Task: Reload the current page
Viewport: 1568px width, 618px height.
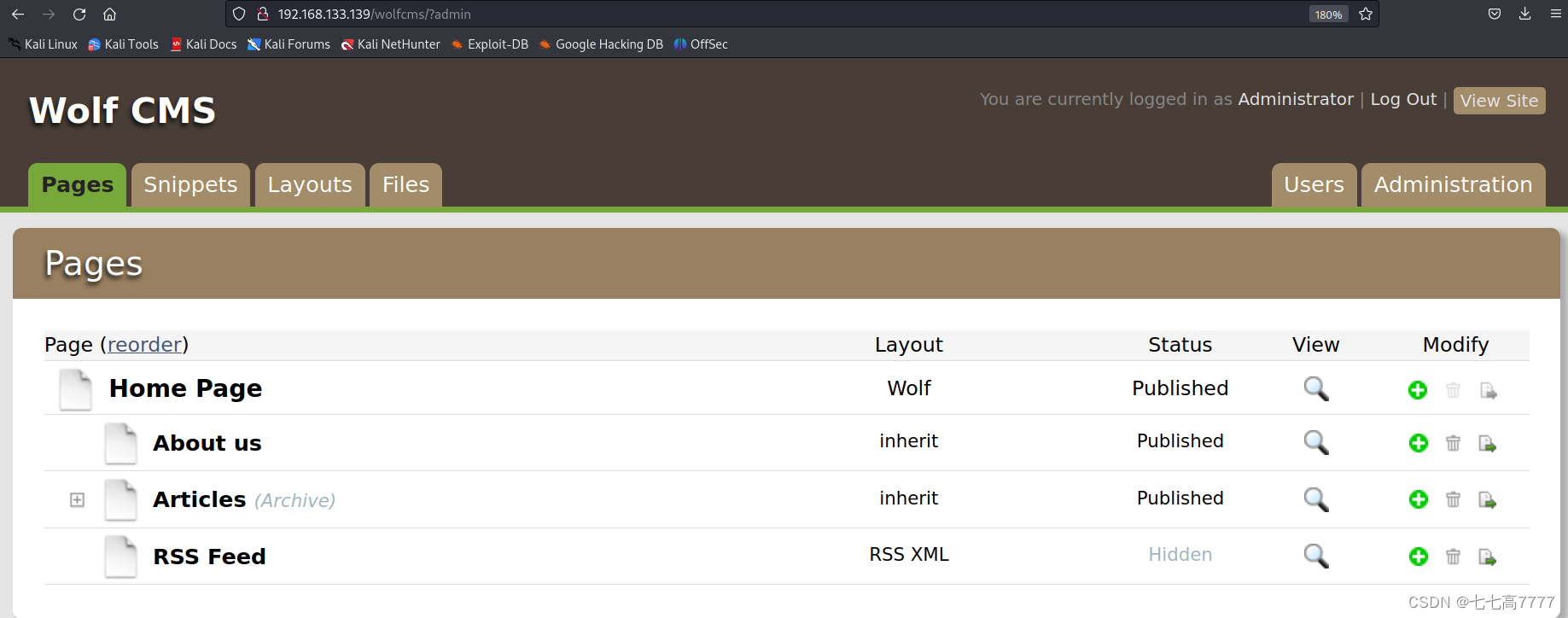Action: coord(79,15)
